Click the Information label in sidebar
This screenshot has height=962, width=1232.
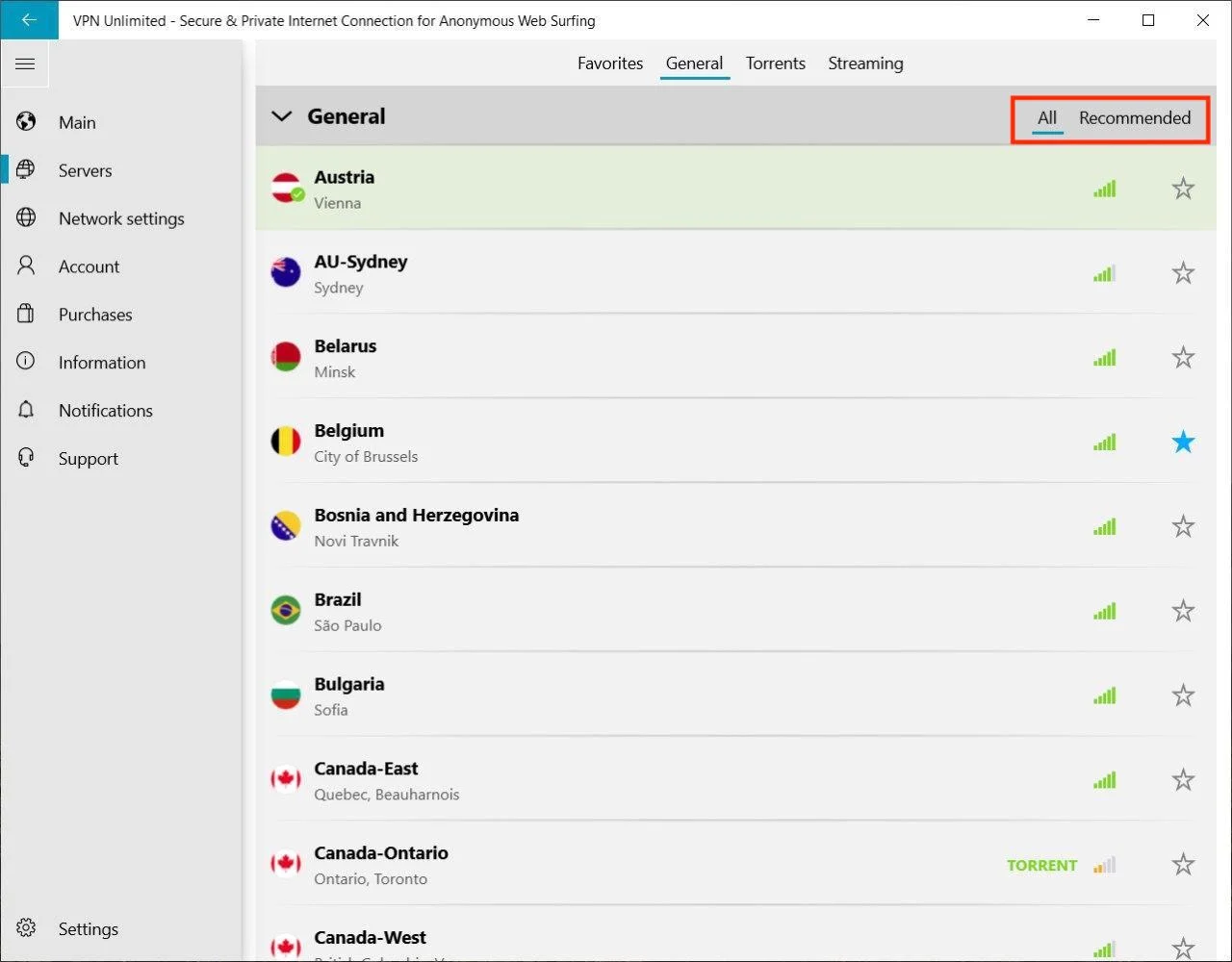coord(102,363)
